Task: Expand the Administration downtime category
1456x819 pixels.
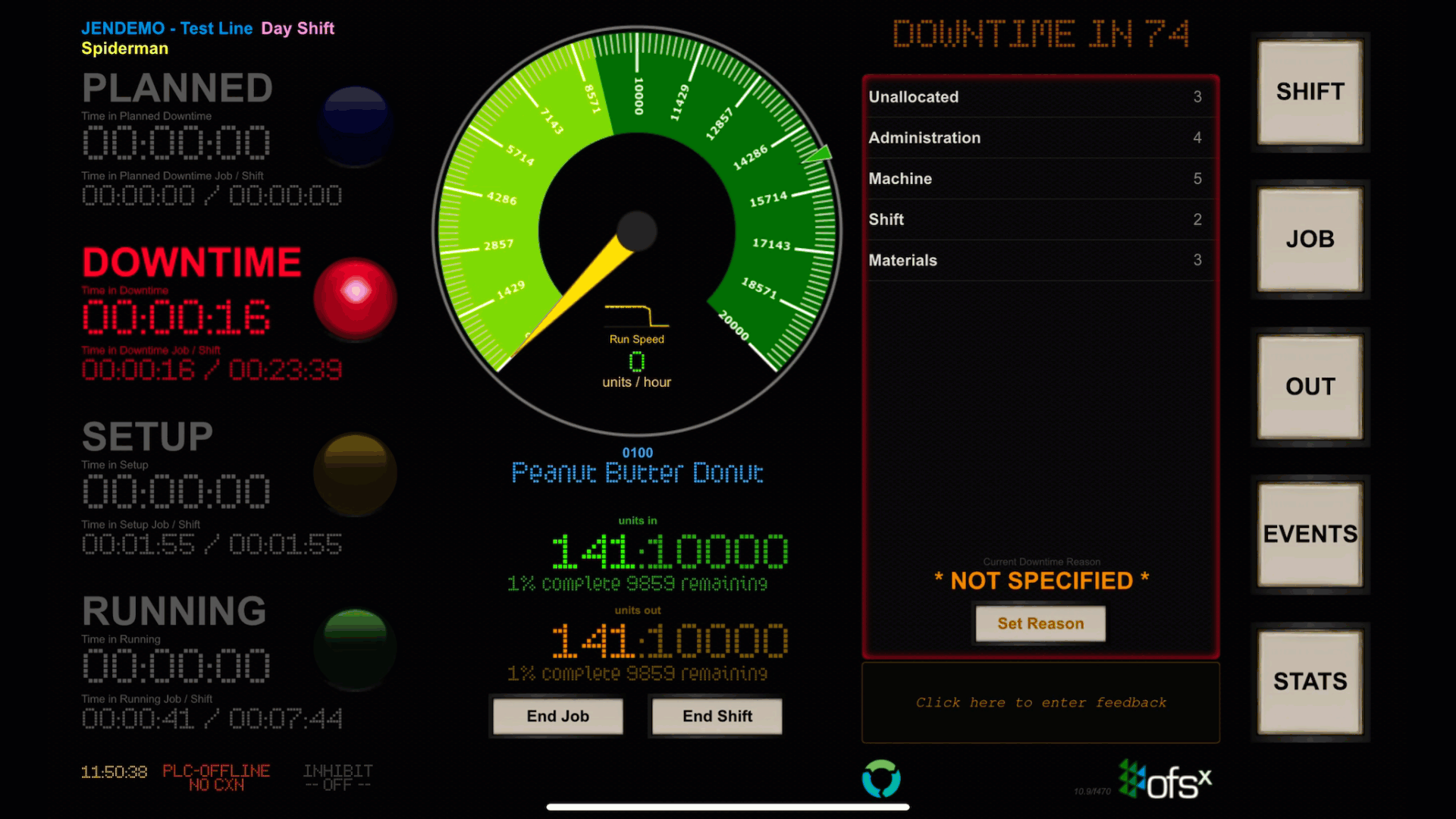Action: pos(1040,138)
